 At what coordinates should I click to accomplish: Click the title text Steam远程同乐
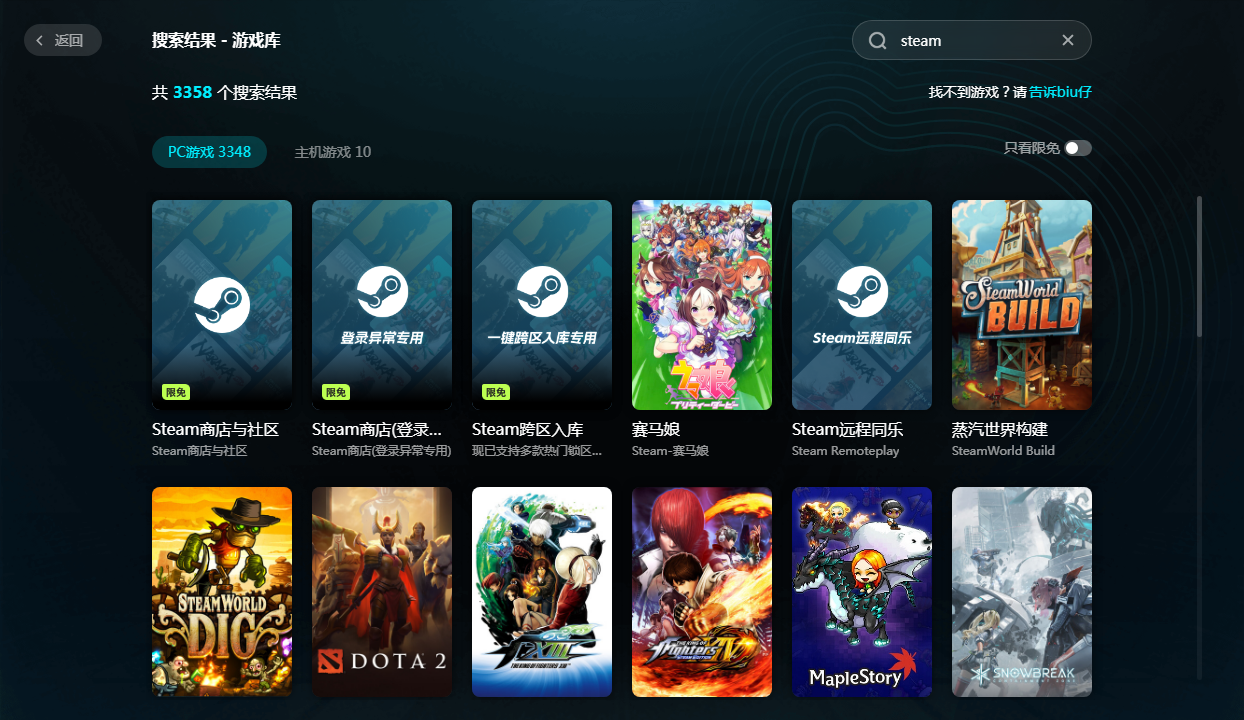[x=847, y=430]
